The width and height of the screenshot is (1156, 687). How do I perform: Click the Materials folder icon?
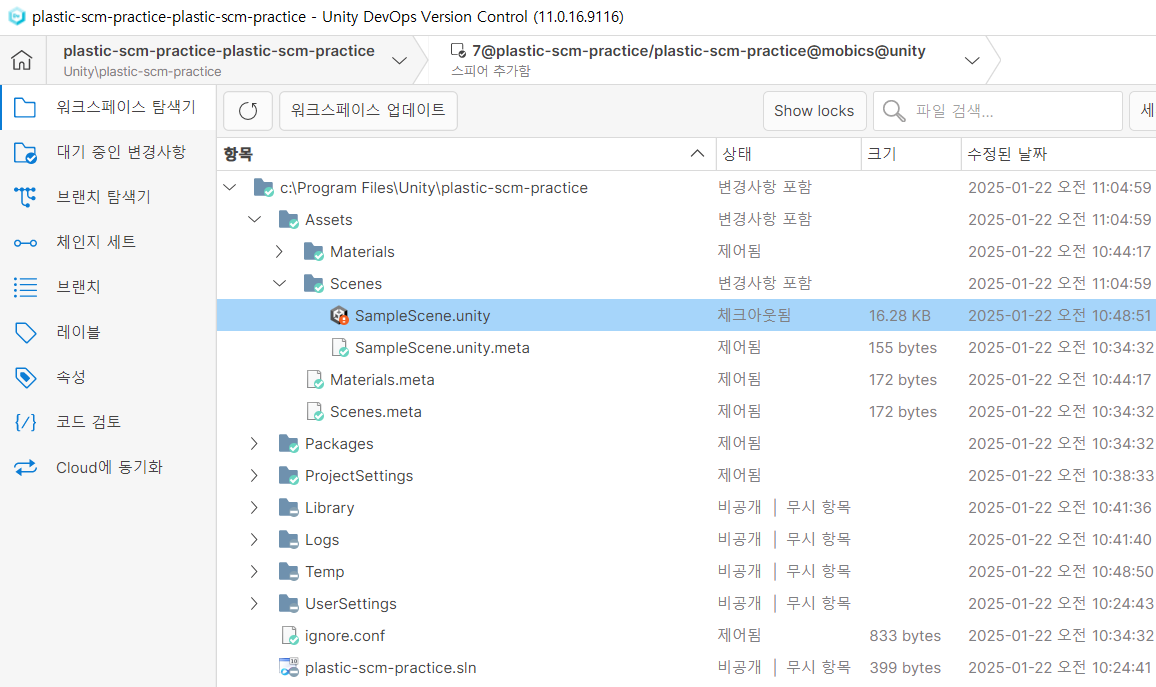314,252
